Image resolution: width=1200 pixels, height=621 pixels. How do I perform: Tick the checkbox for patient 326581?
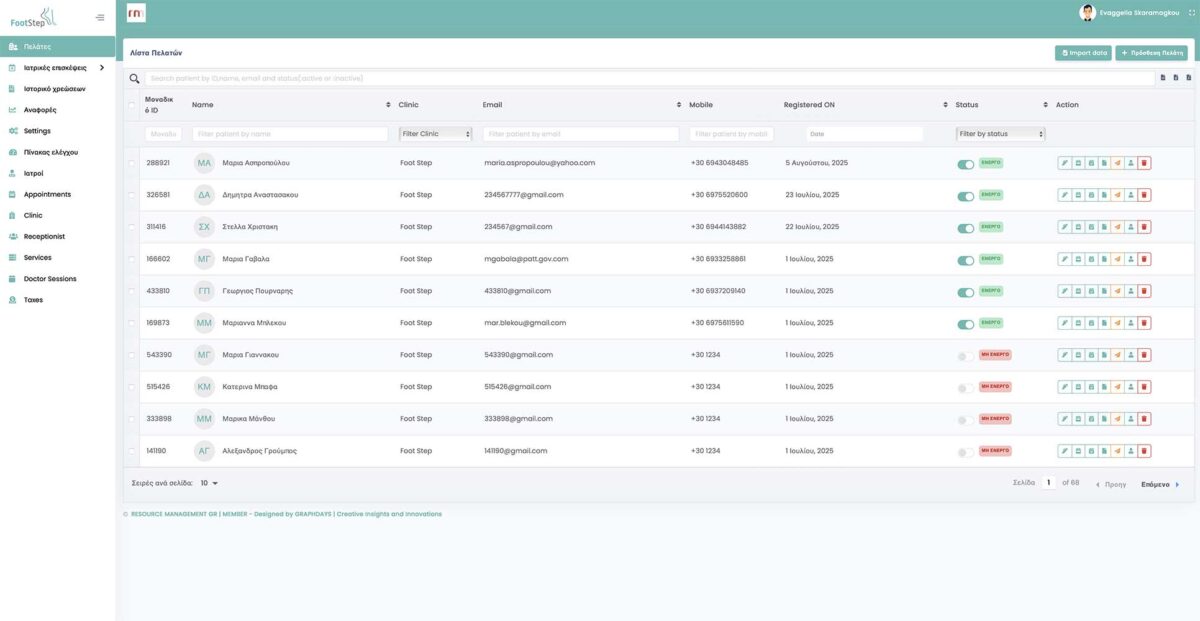[131, 195]
